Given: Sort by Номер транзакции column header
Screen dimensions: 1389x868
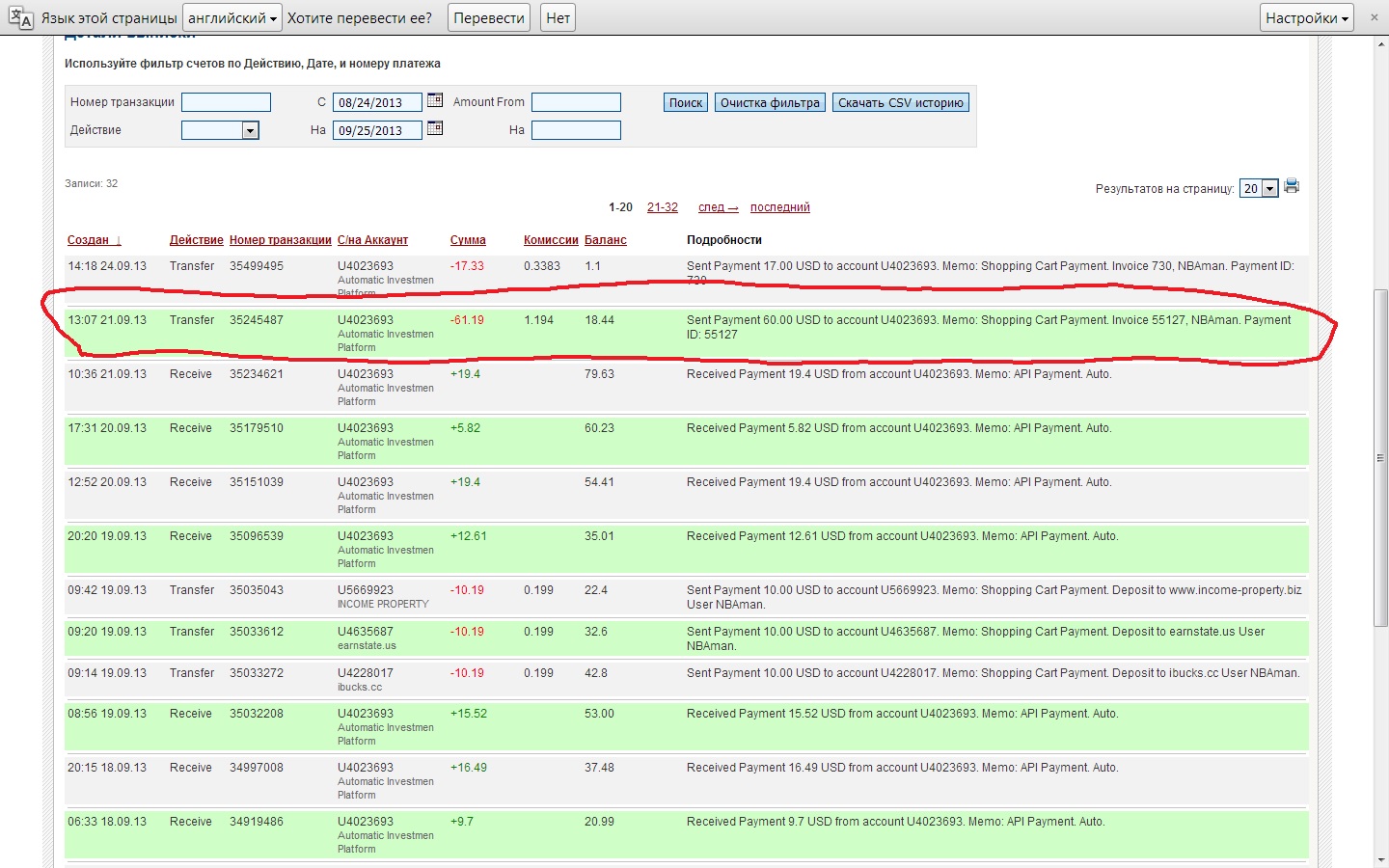Looking at the screenshot, I should (281, 240).
